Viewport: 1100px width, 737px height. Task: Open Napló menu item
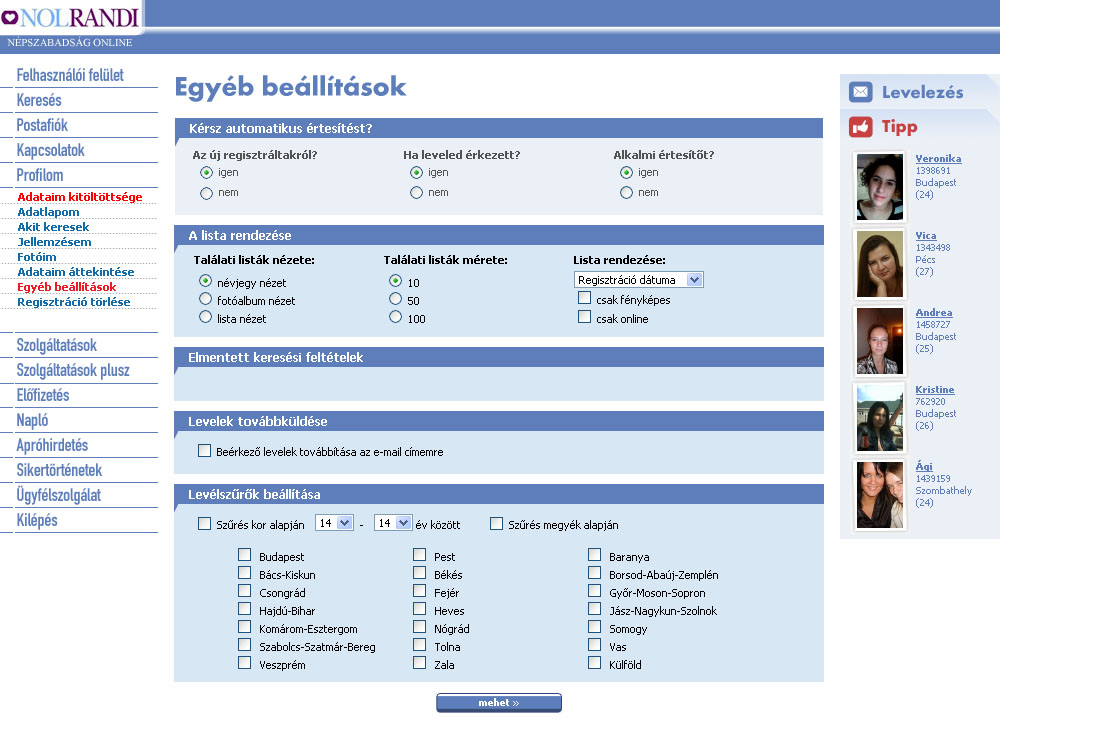[32, 421]
